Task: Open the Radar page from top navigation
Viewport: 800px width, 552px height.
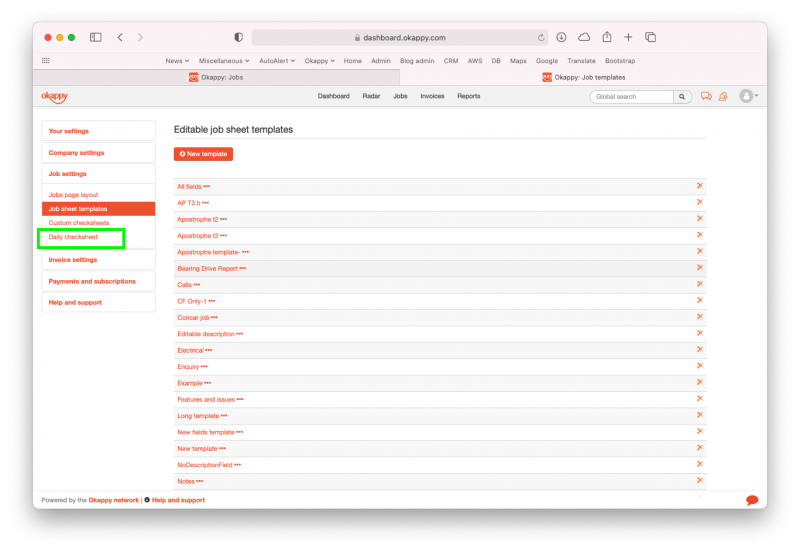Action: [x=371, y=97]
